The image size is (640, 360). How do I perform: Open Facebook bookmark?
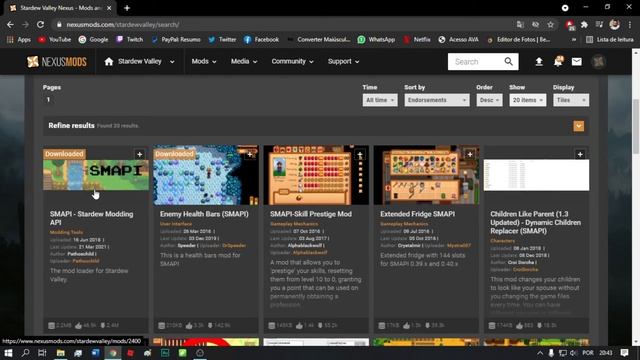[x=261, y=40]
